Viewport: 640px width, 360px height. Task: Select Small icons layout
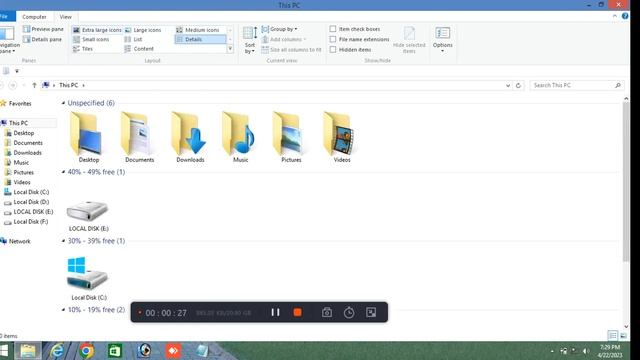91,39
